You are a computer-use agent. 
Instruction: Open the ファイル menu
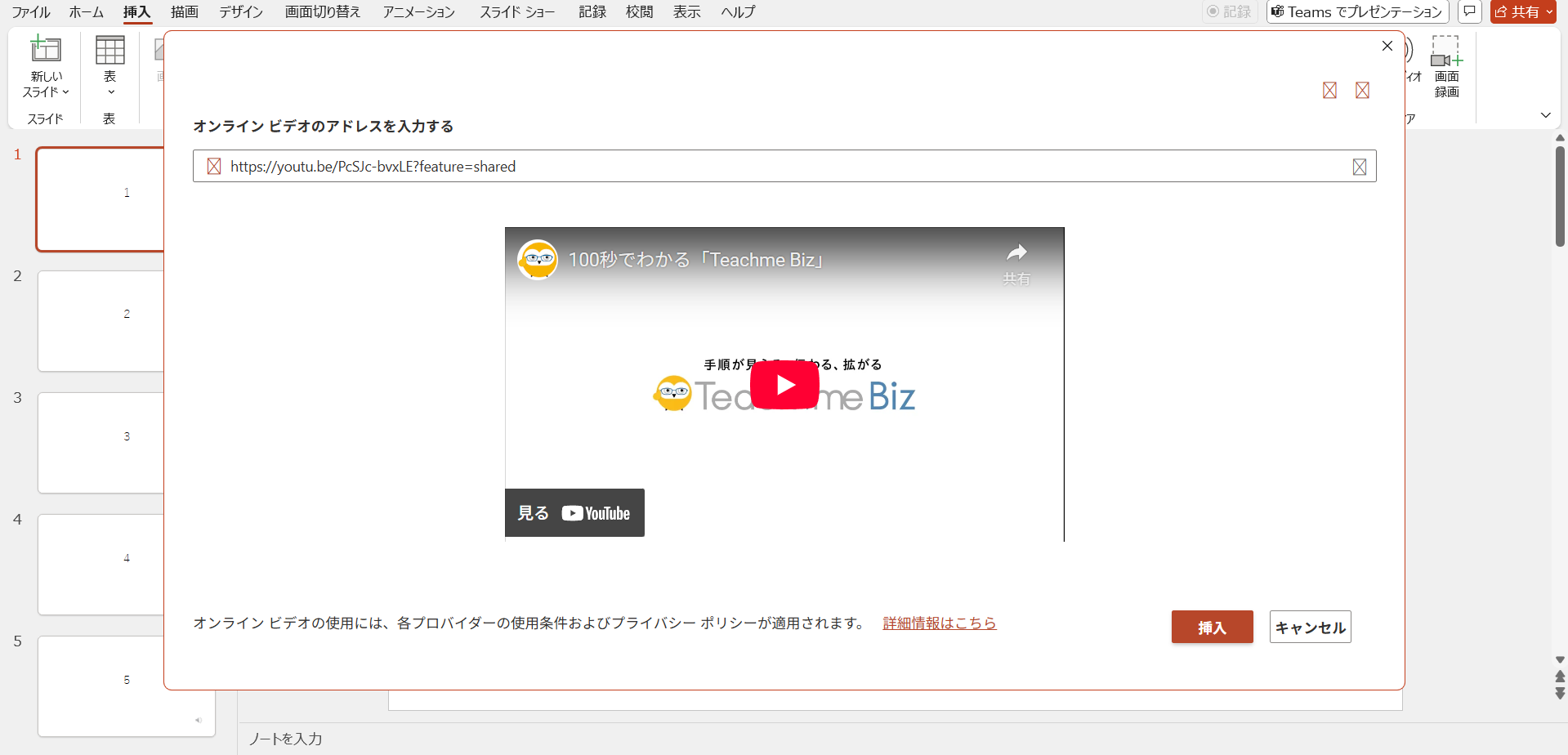pyautogui.click(x=31, y=12)
